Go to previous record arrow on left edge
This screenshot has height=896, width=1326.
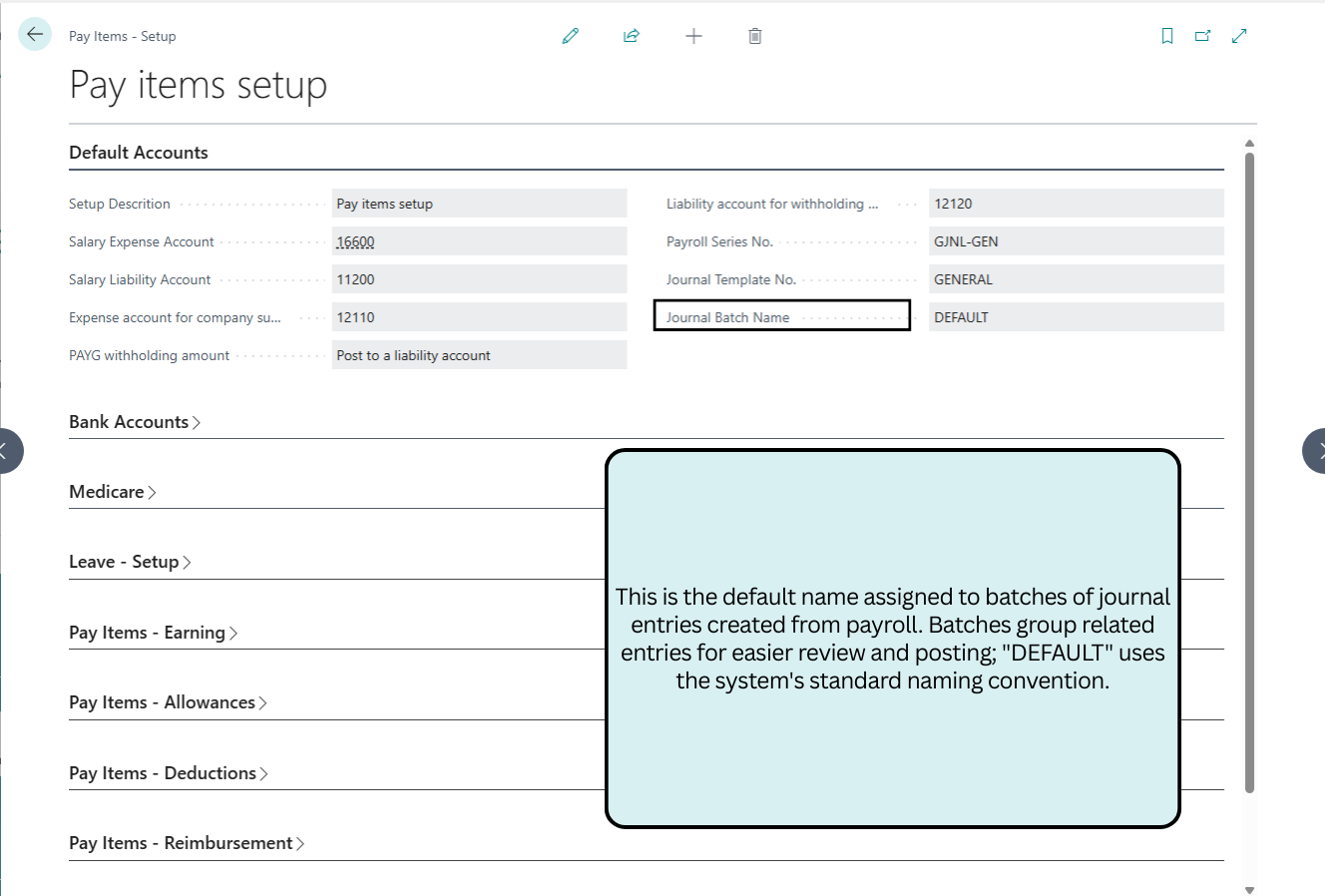click(x=8, y=450)
